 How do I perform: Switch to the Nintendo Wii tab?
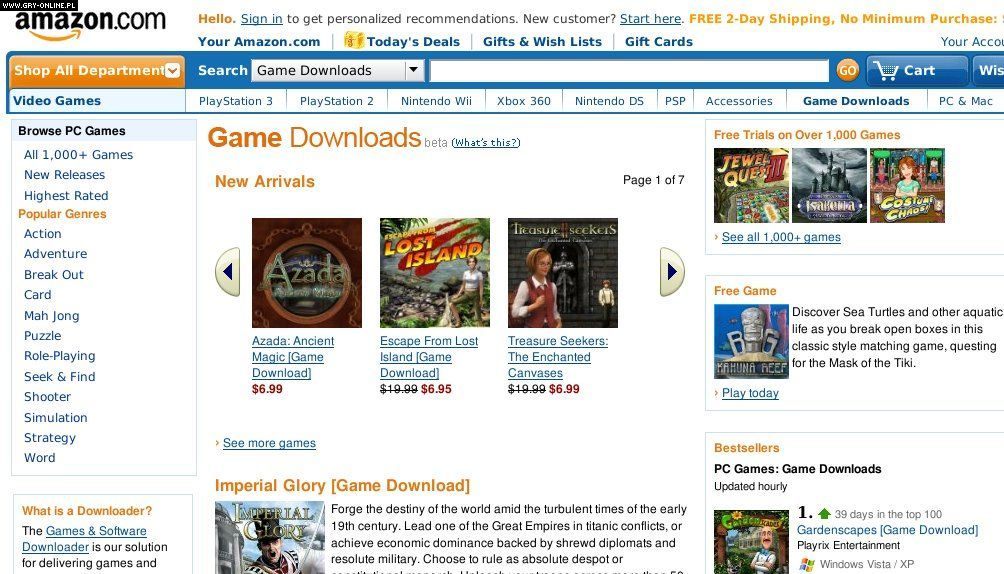pyautogui.click(x=436, y=101)
